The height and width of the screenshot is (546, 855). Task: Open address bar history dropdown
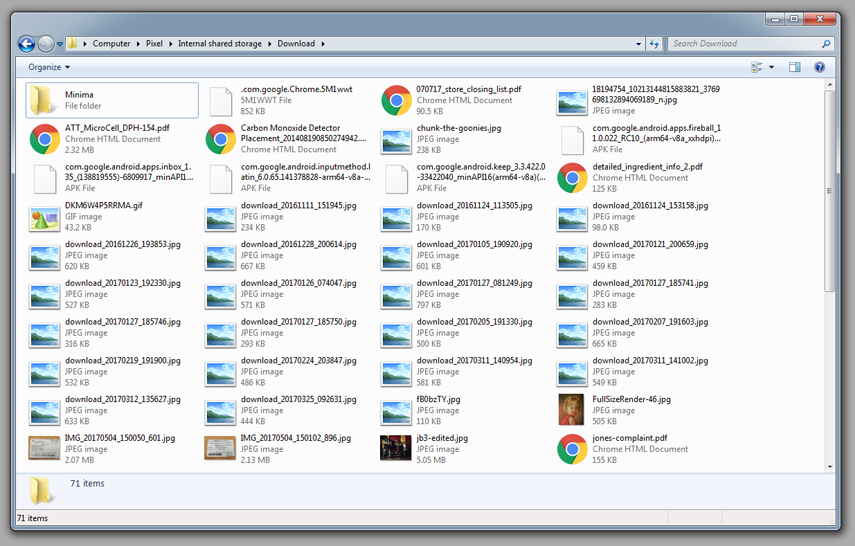tap(639, 44)
